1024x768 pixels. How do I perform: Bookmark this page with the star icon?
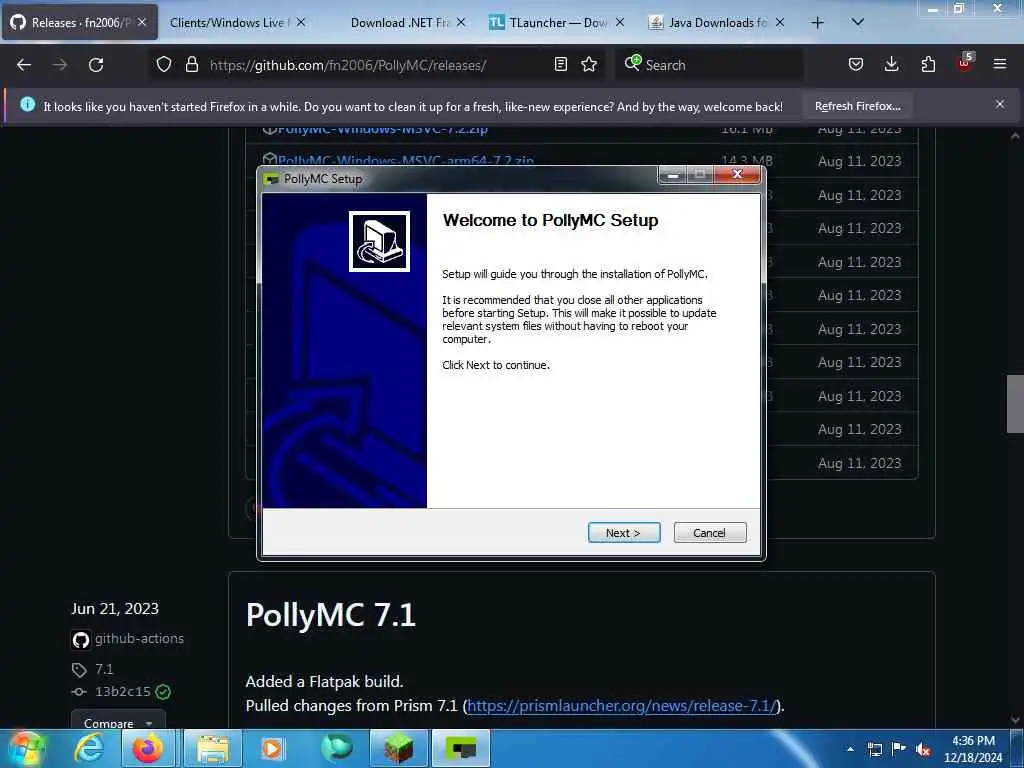click(589, 64)
